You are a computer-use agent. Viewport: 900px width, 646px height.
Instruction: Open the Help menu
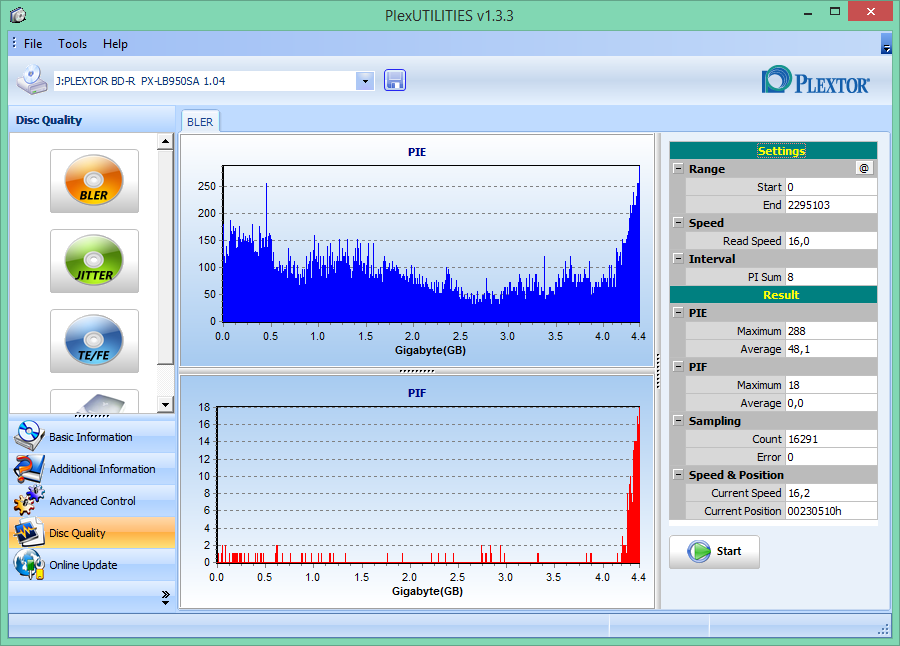tap(115, 44)
